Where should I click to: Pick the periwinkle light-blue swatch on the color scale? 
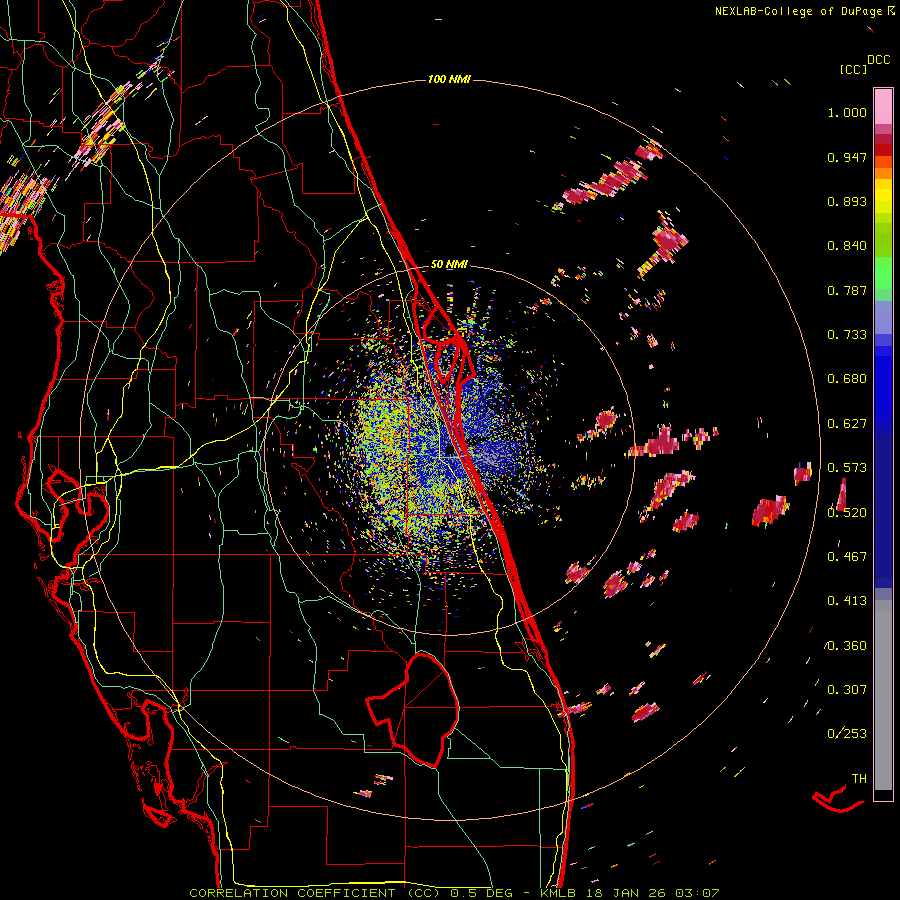click(883, 317)
